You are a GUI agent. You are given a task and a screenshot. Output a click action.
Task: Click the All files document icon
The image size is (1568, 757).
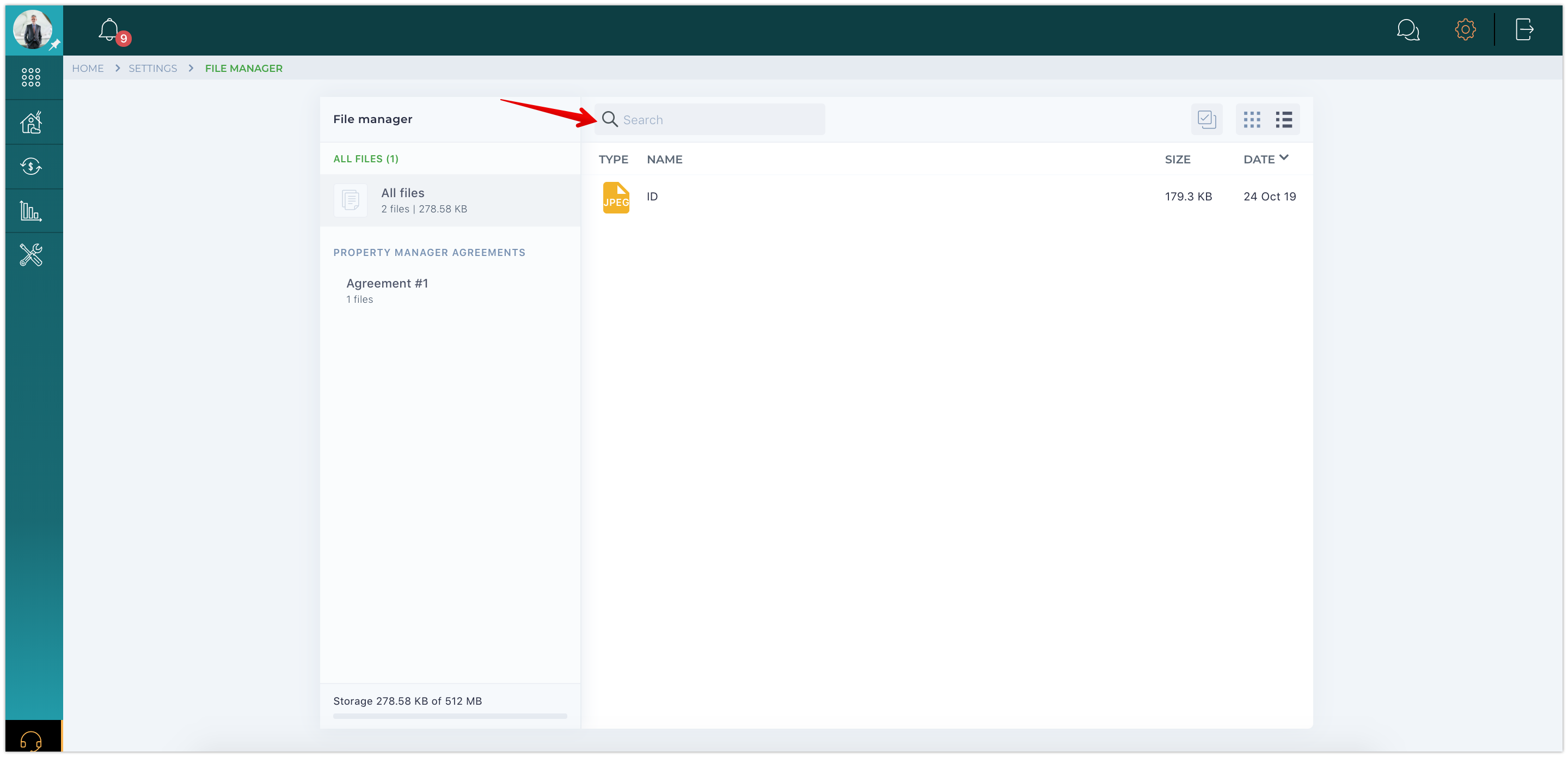click(x=351, y=200)
